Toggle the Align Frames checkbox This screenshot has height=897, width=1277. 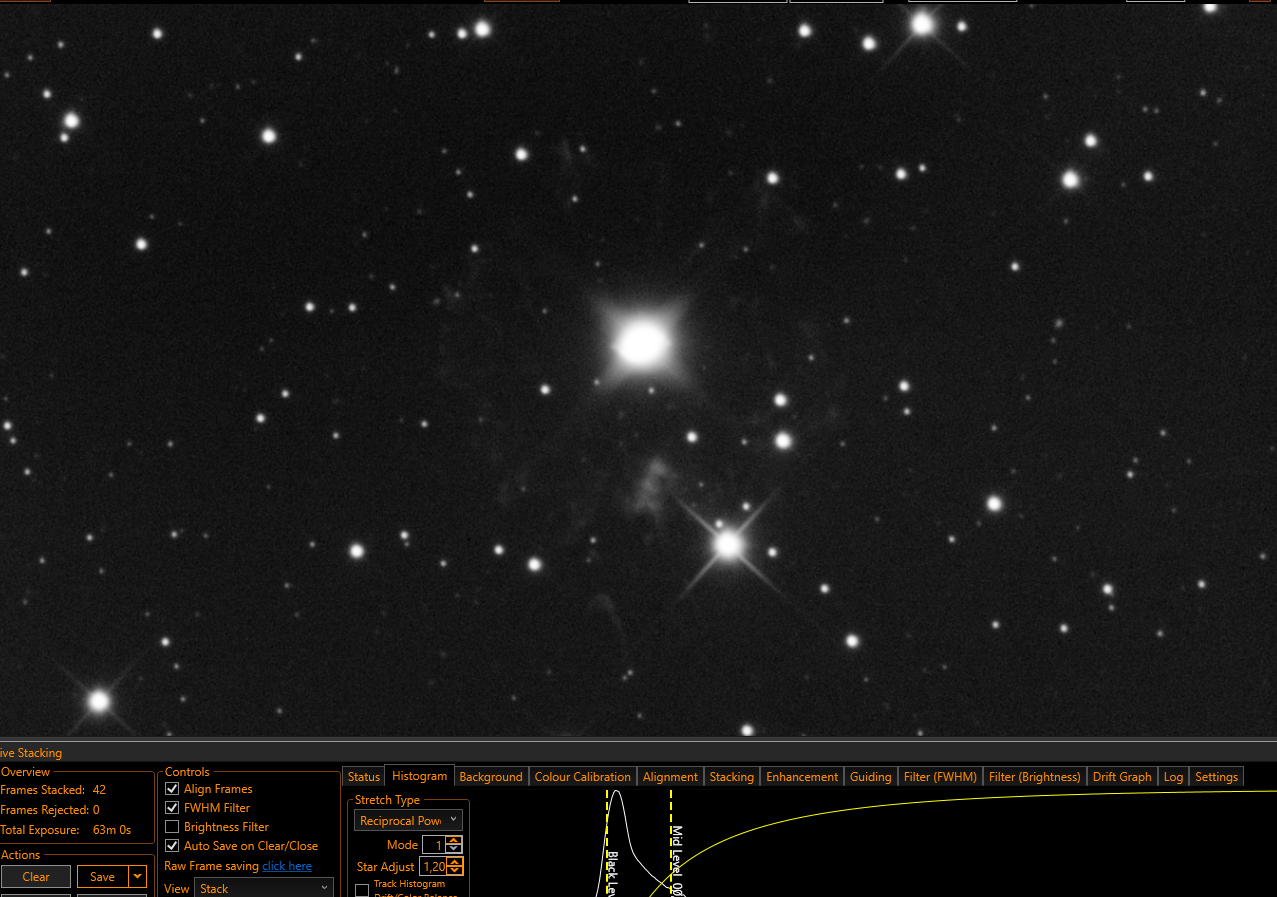click(172, 789)
